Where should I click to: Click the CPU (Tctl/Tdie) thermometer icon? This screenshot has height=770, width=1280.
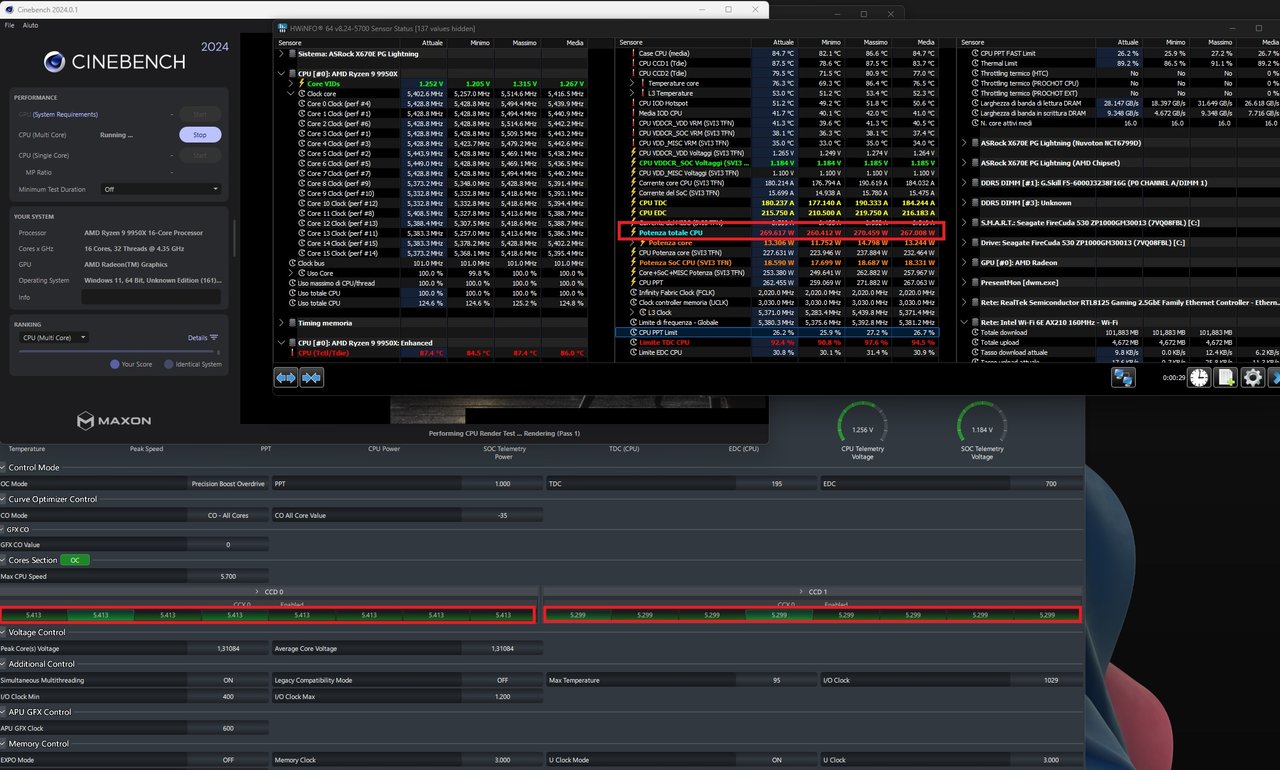292,353
